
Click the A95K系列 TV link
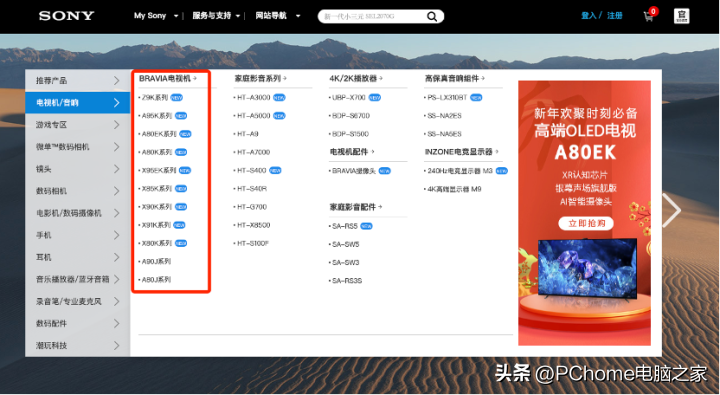coord(157,116)
